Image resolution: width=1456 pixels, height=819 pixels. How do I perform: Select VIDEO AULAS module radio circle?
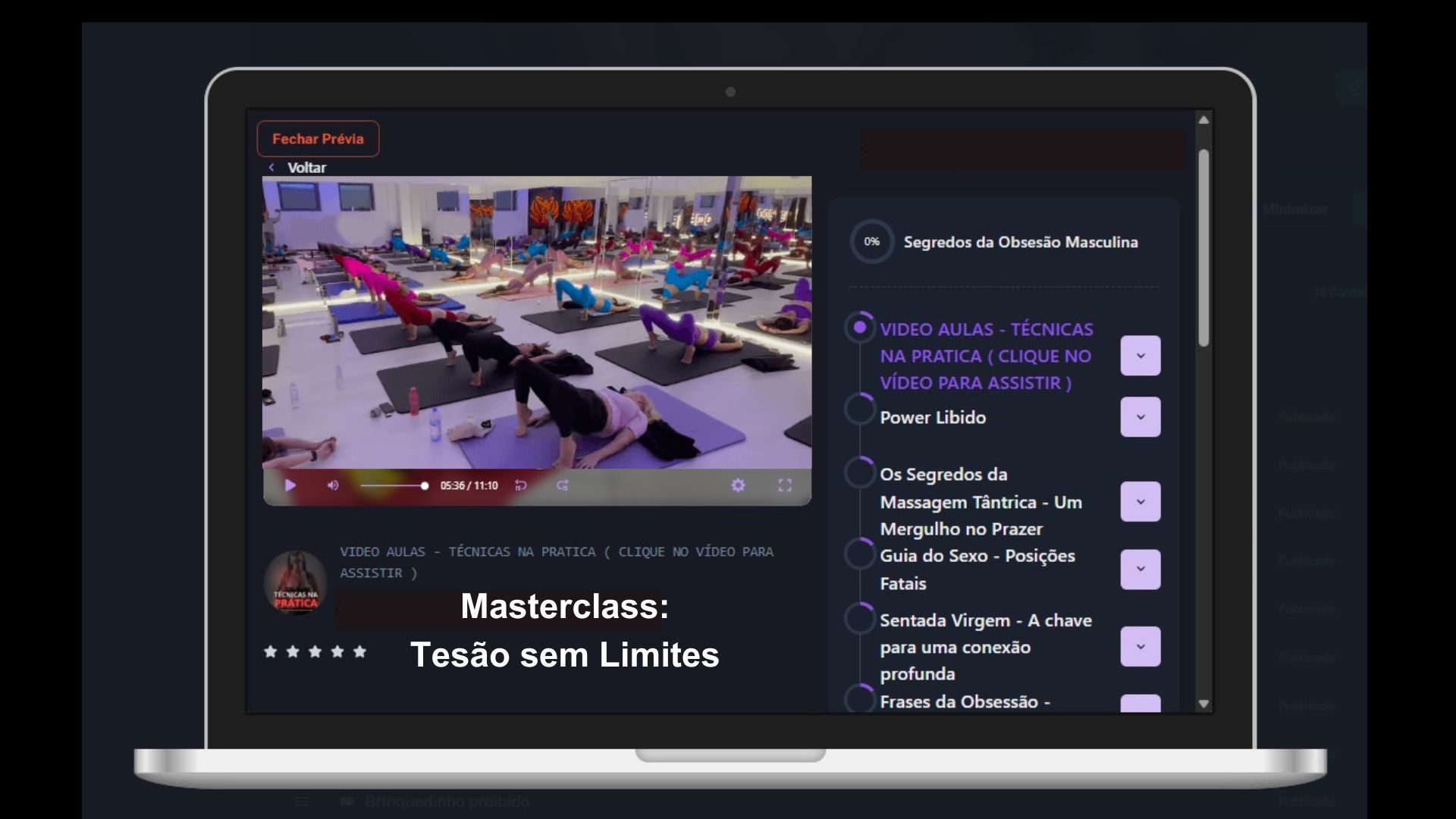(x=860, y=328)
